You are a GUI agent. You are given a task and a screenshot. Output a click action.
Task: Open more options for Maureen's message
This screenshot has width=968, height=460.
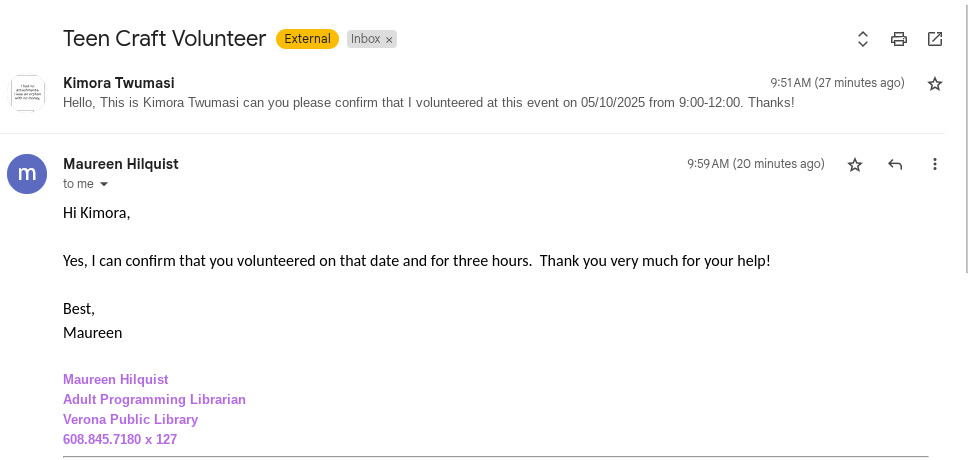[935, 164]
